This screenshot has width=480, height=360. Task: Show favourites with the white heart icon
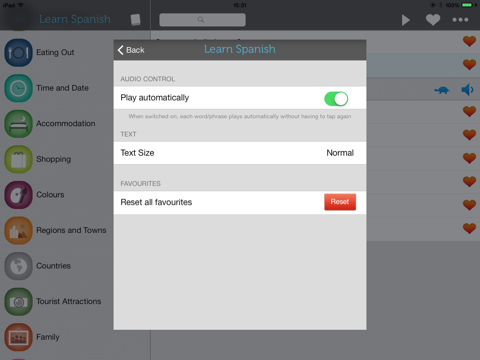(433, 20)
